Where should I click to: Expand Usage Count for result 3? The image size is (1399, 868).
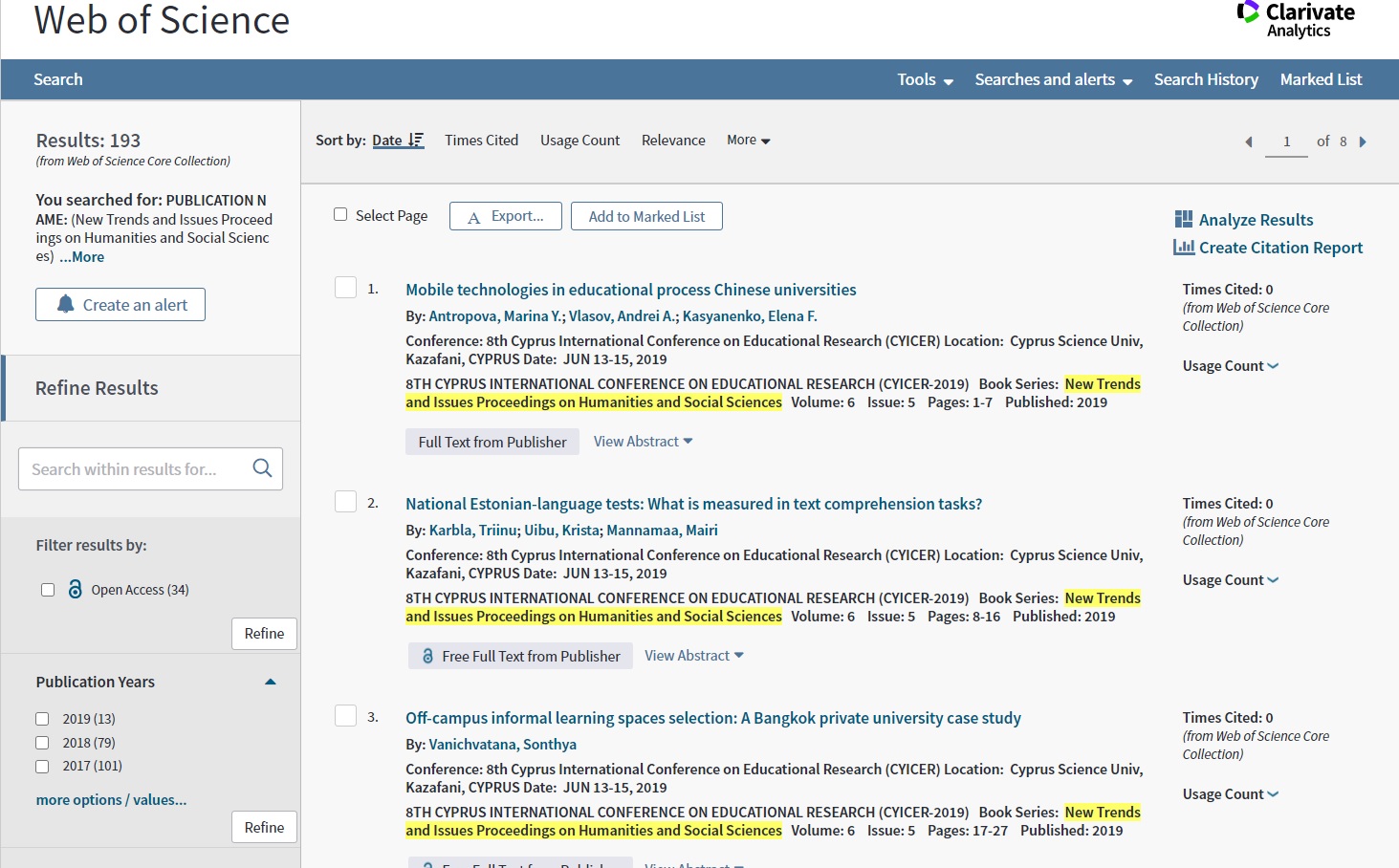click(x=1231, y=793)
